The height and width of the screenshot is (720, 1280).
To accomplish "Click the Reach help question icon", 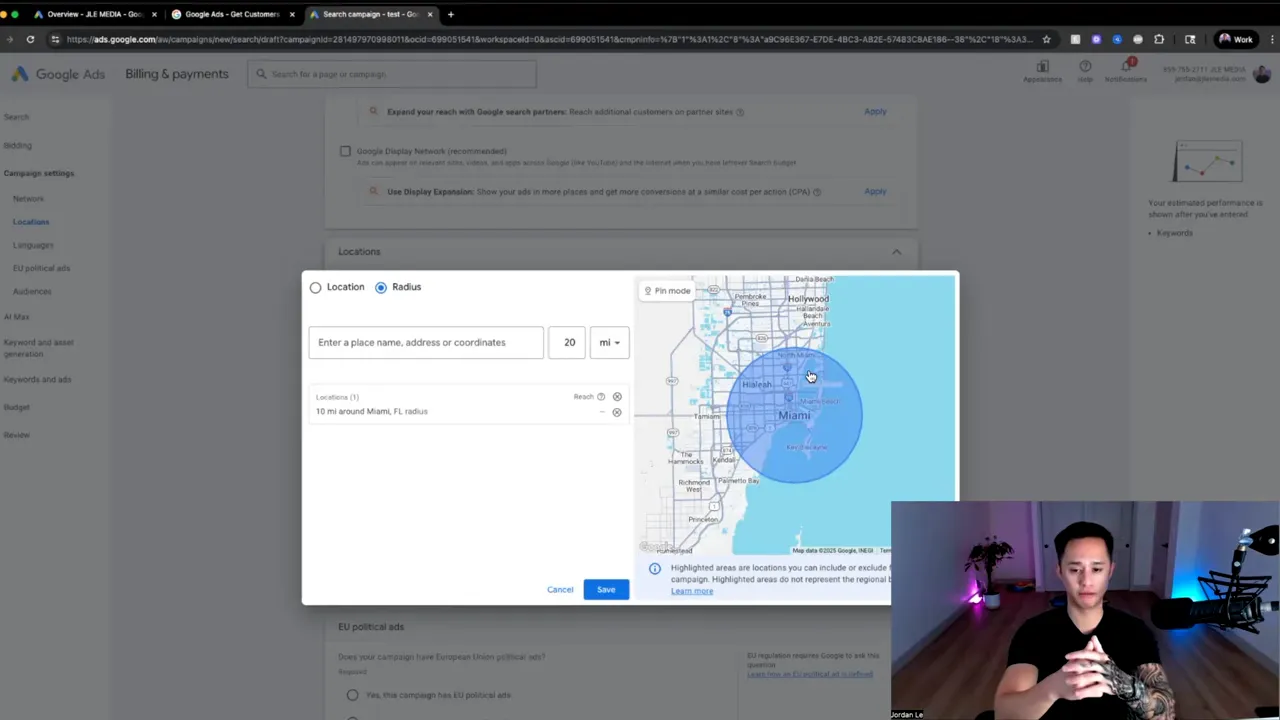I will 601,397.
